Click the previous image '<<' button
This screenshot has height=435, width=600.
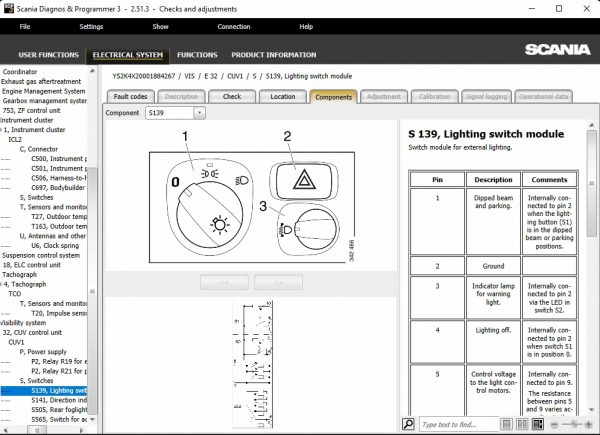click(224, 282)
